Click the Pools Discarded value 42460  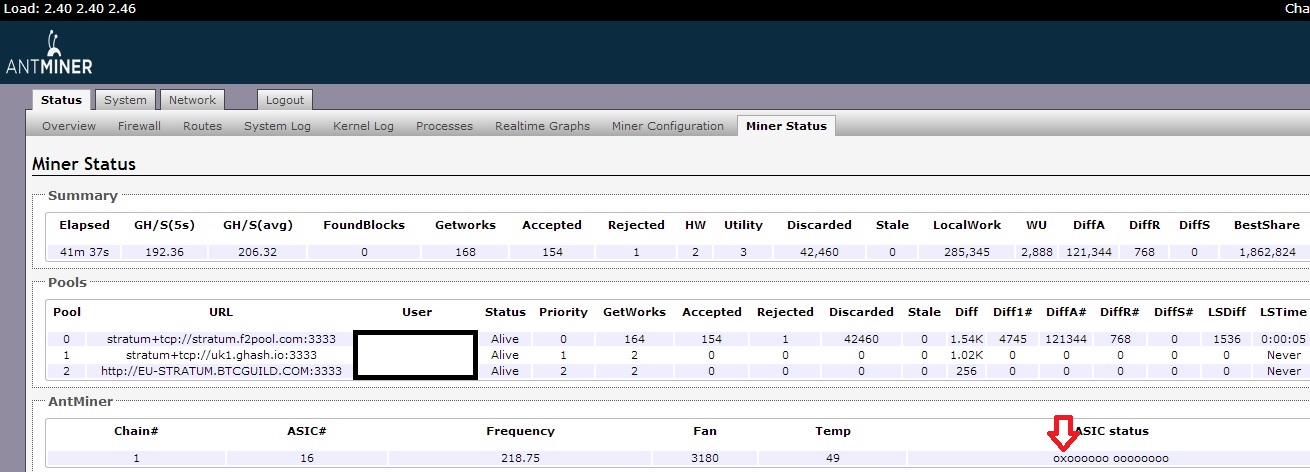(x=861, y=340)
